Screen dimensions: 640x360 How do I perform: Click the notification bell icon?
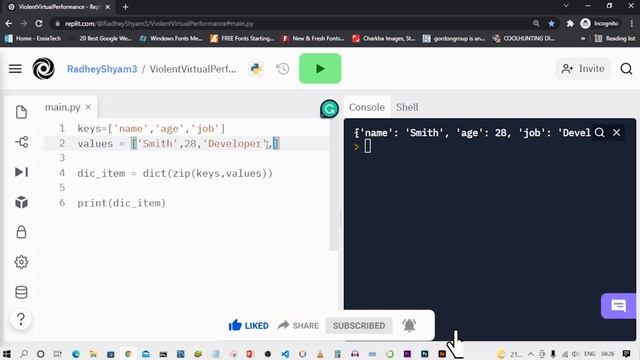(409, 325)
